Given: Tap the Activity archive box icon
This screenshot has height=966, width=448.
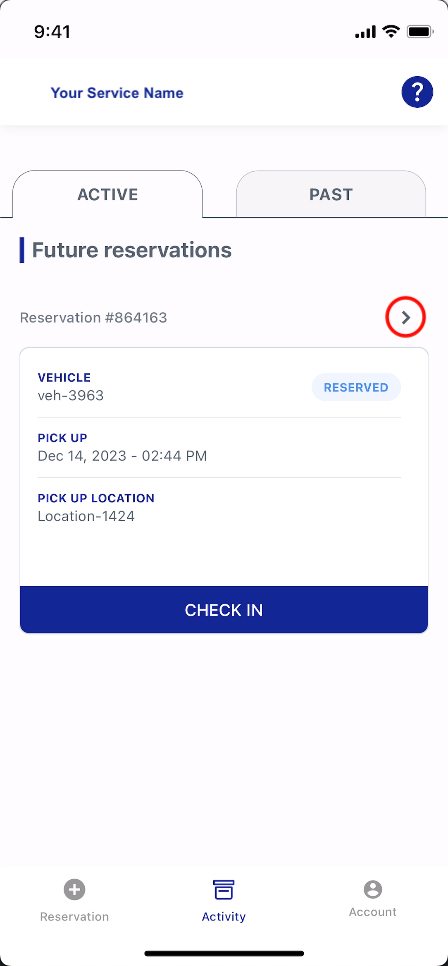Looking at the screenshot, I should 224,890.
